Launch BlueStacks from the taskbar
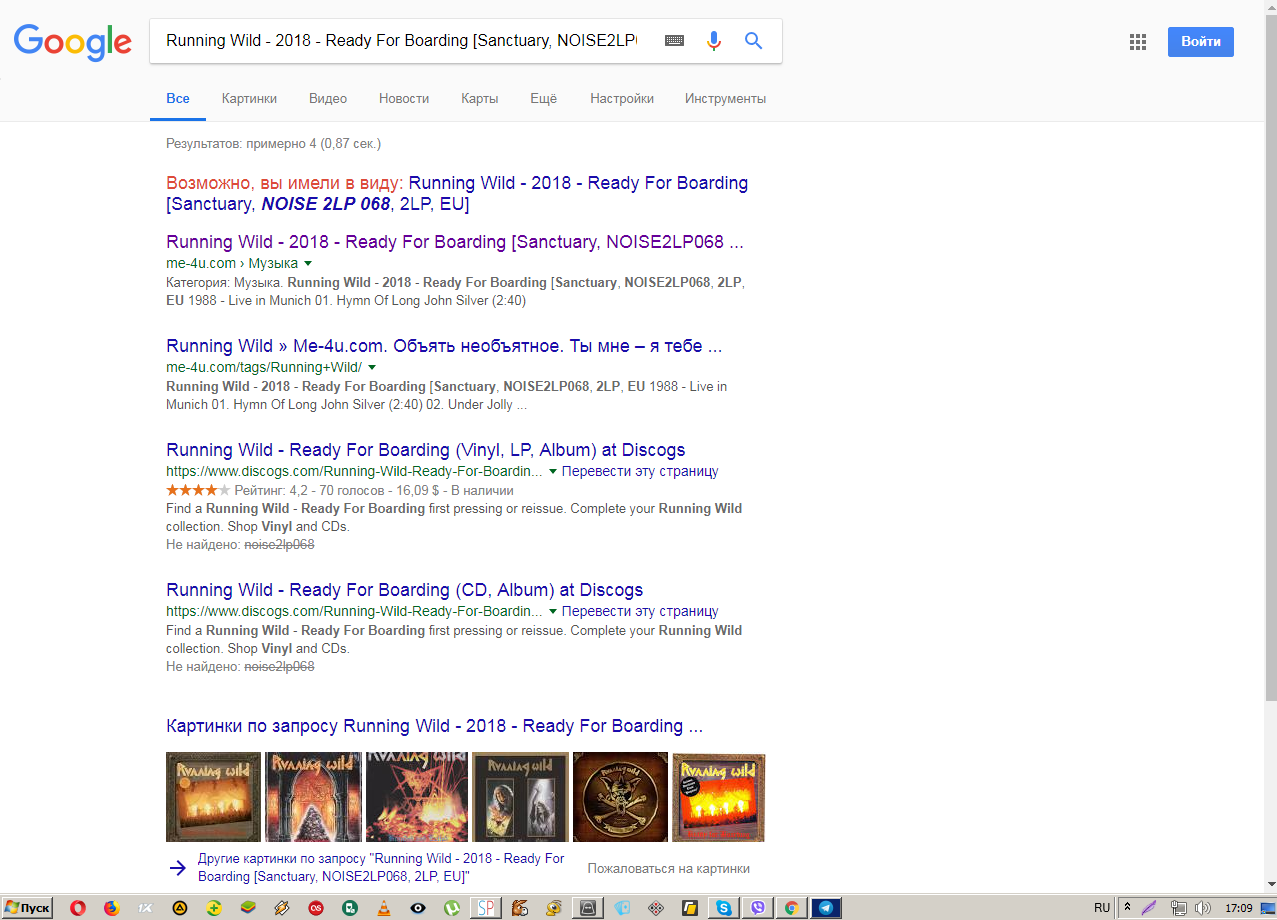 tap(247, 908)
